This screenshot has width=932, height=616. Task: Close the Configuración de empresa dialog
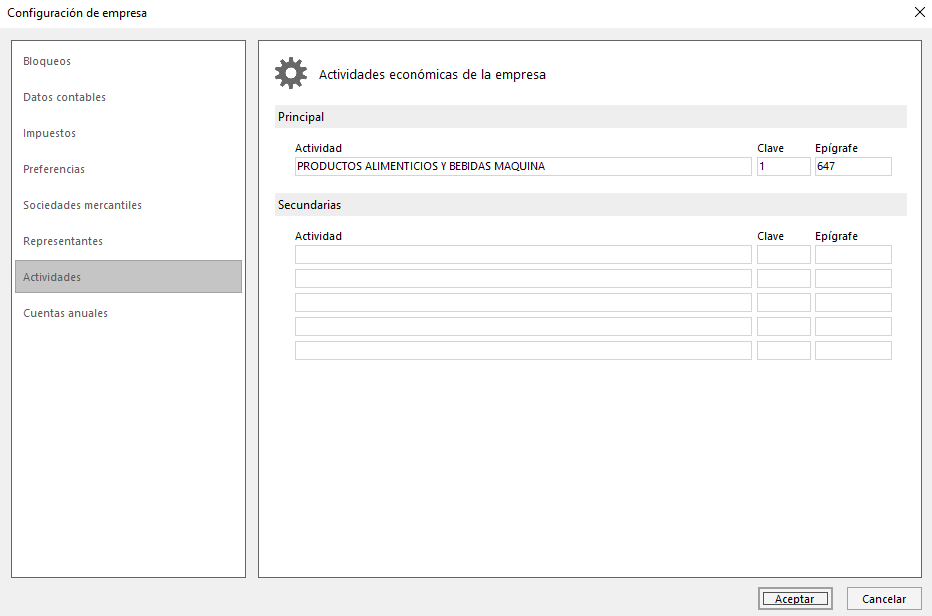pos(920,12)
